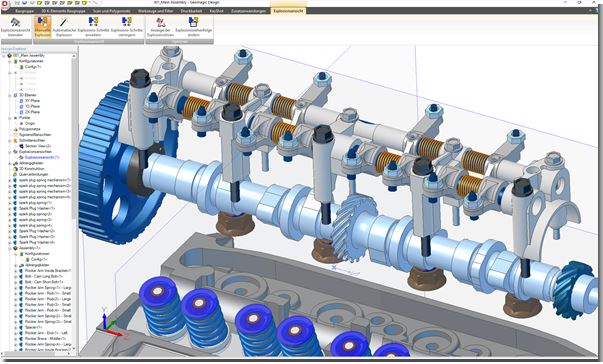Select the Explosionsansicht ribbon tab
The width and height of the screenshot is (603, 364).
coord(288,11)
